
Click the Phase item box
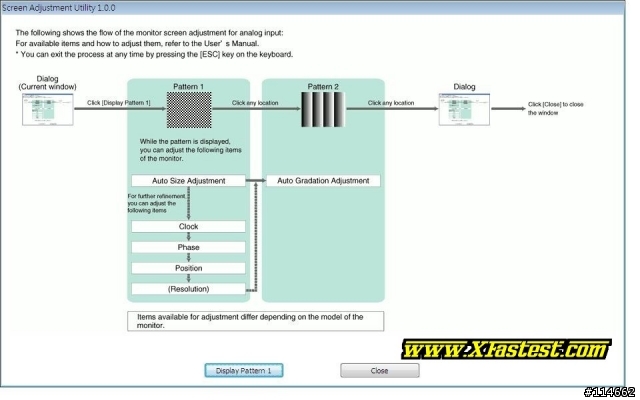(189, 247)
